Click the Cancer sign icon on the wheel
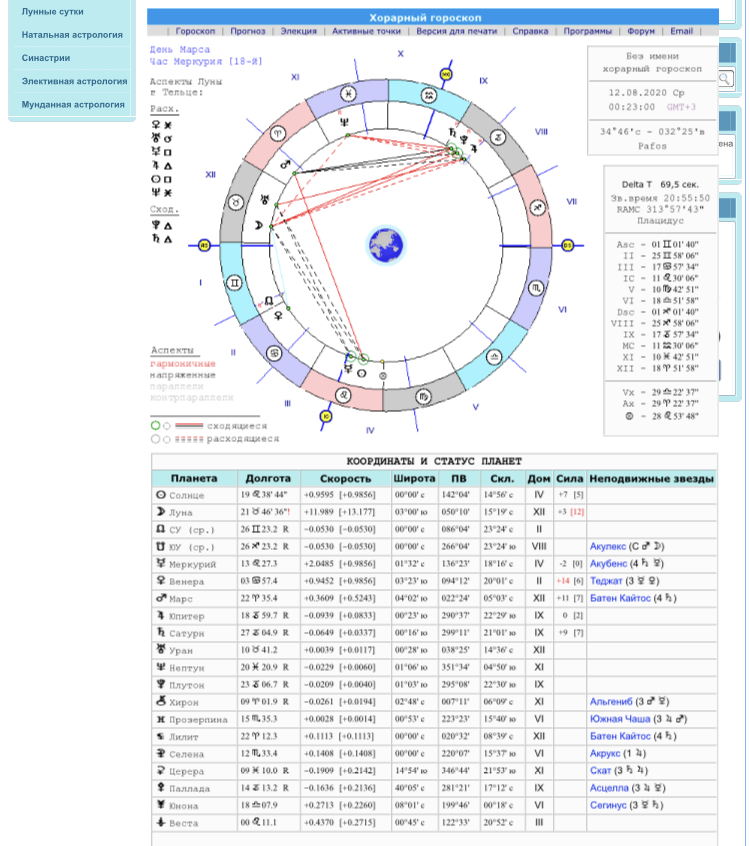 coord(275,353)
